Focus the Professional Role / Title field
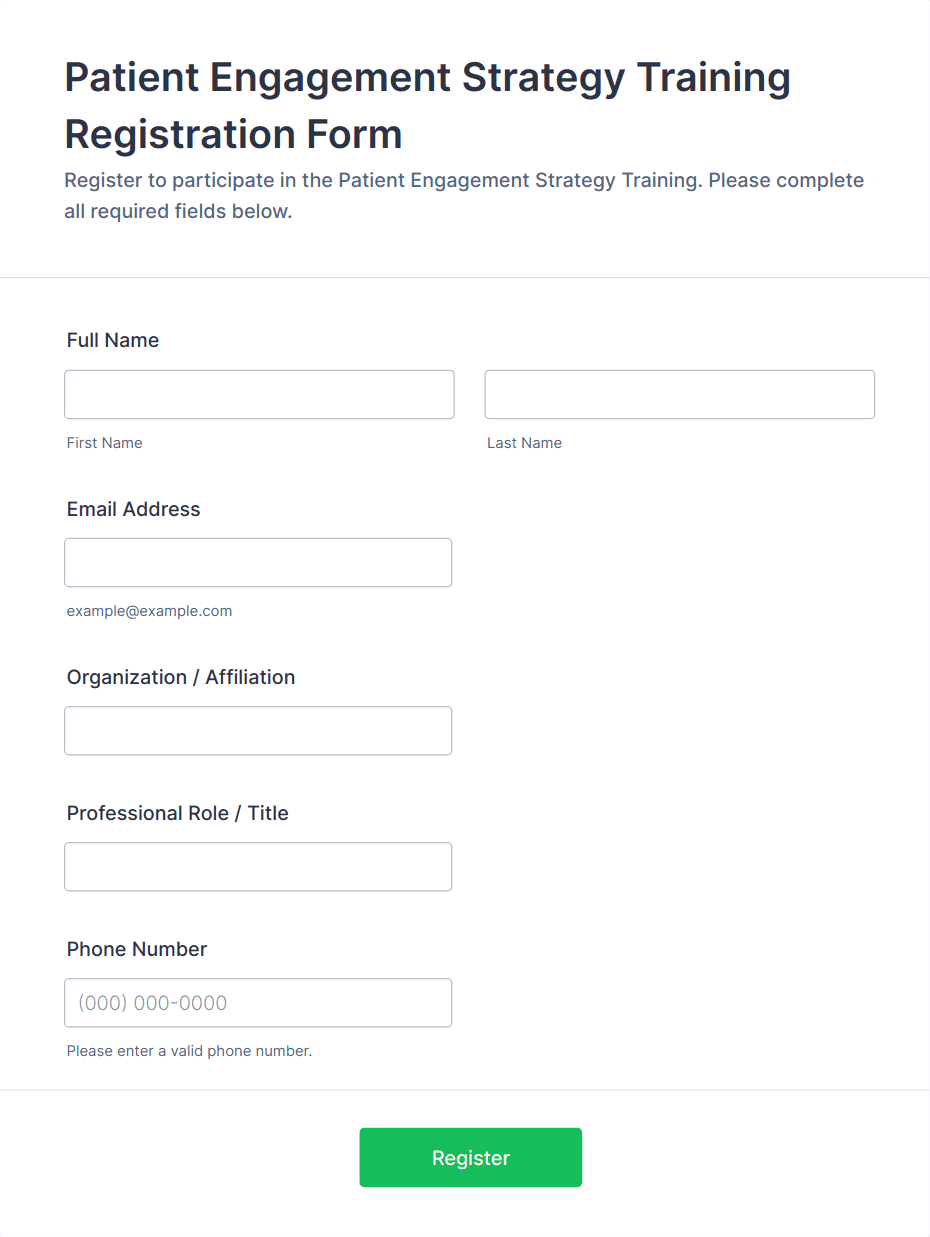Viewport: 930px width, 1237px height. (x=258, y=867)
